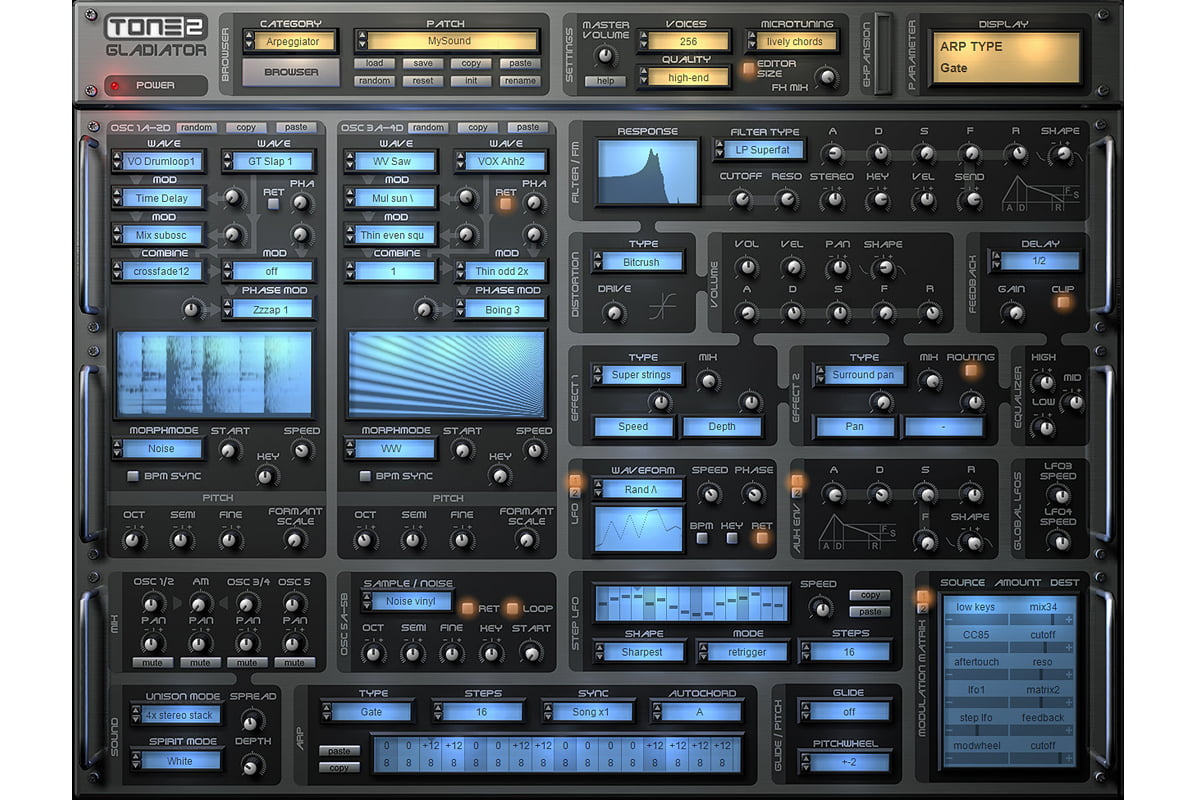
Task: Toggle the Sample/Noise Loop button
Action: click(x=514, y=608)
